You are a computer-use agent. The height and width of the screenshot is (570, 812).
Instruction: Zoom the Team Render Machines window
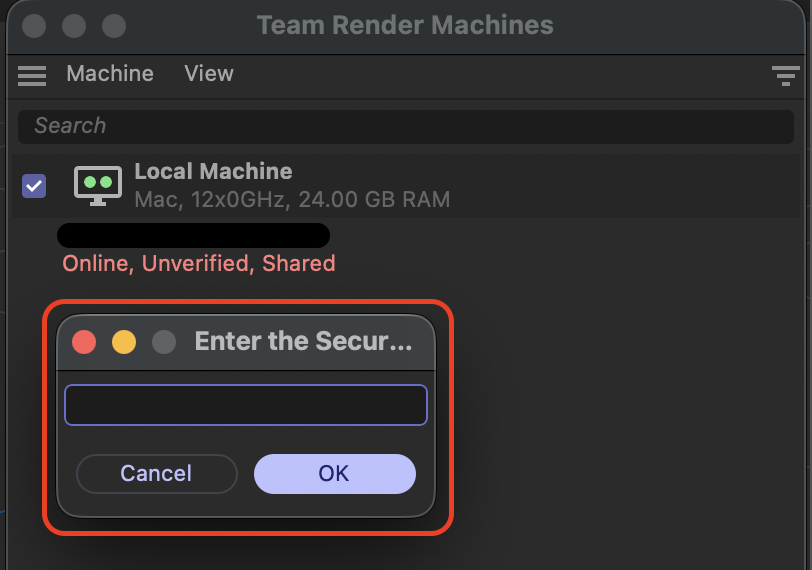pos(114,25)
